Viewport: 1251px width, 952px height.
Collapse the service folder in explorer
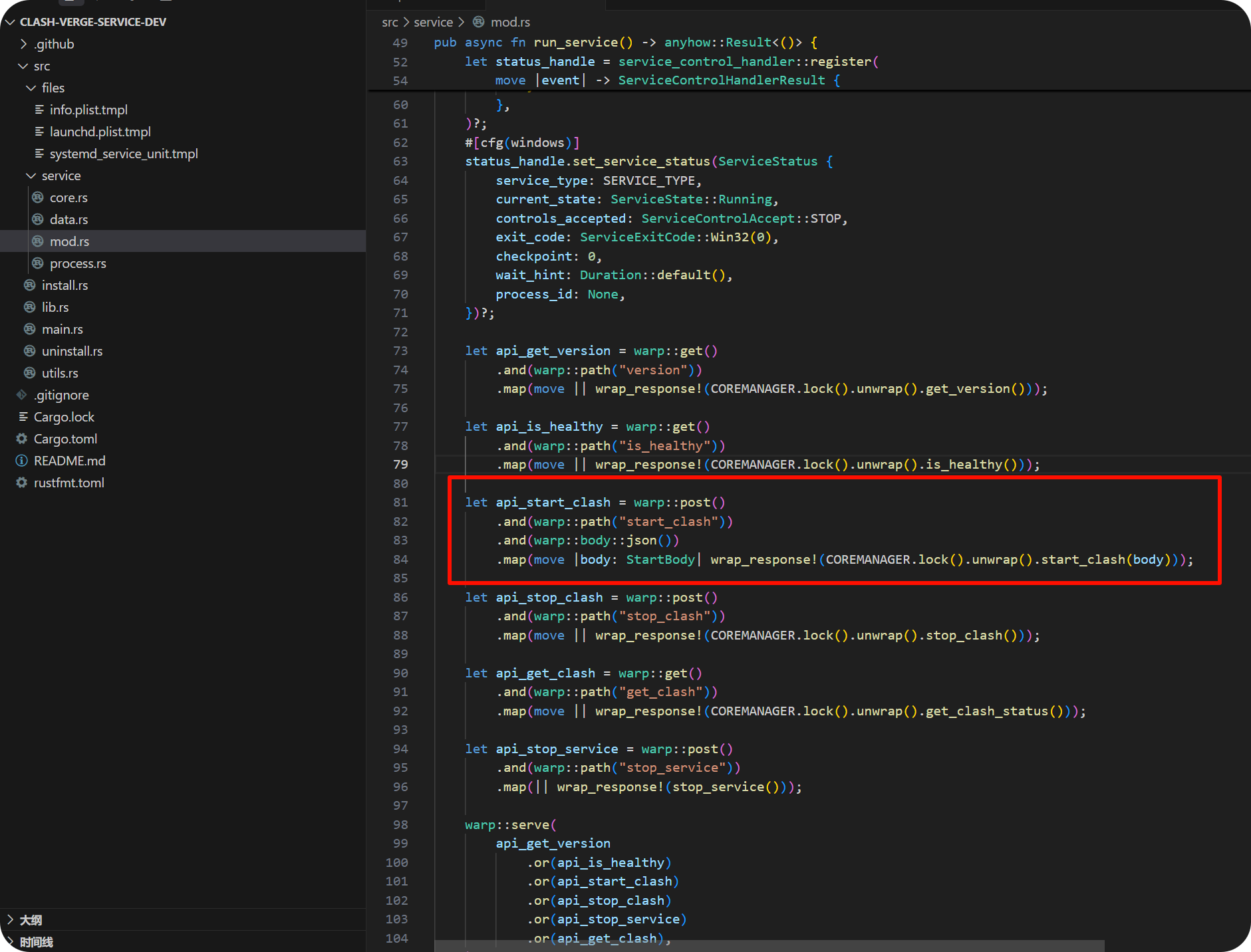[x=31, y=176]
